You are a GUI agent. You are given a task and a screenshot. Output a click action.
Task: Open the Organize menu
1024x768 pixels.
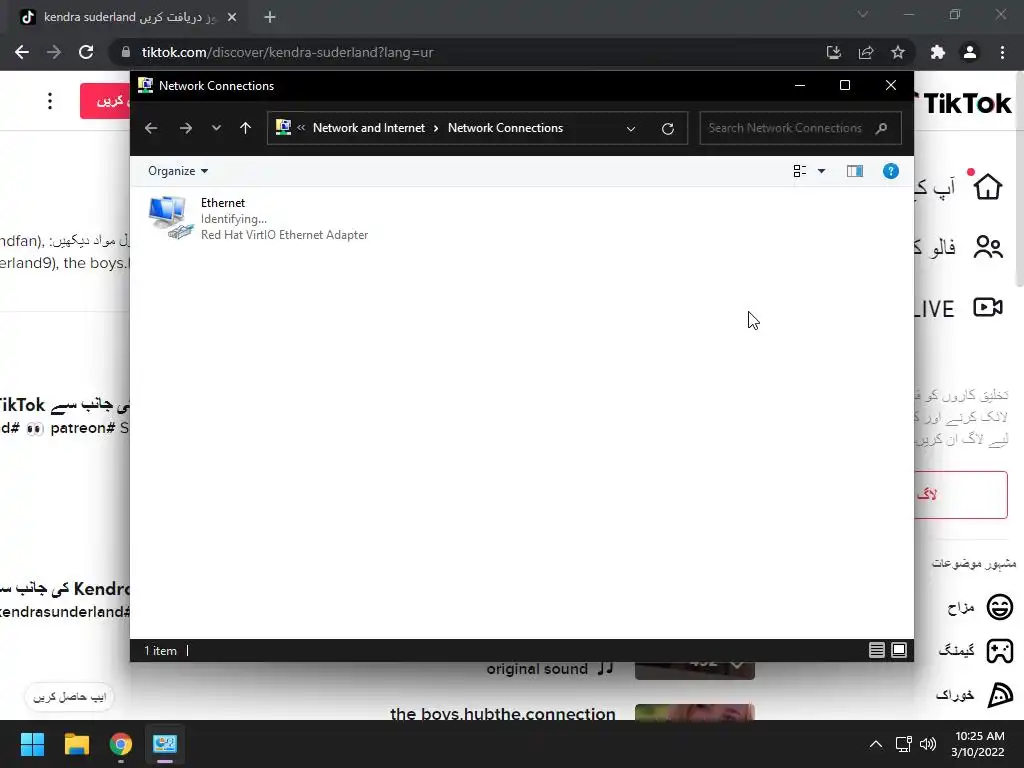(178, 171)
